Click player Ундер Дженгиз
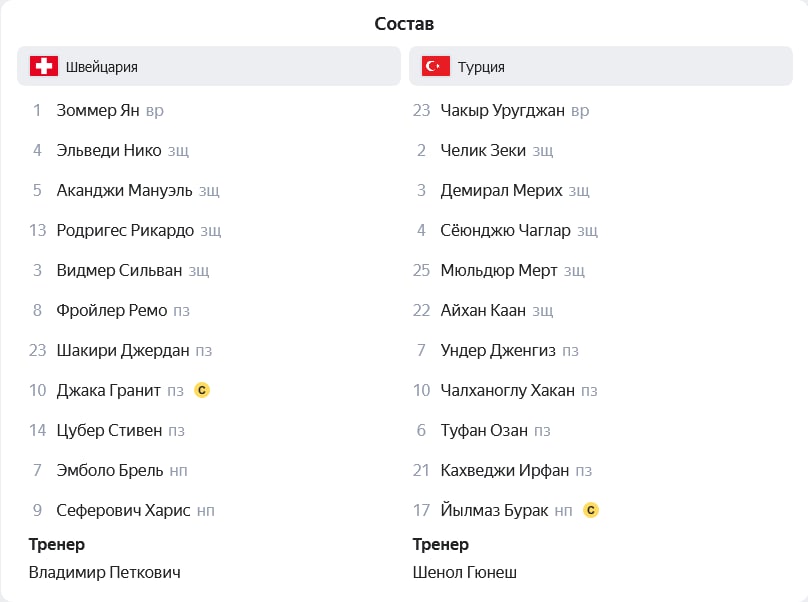Screen dimensions: 808x602 click(x=498, y=350)
